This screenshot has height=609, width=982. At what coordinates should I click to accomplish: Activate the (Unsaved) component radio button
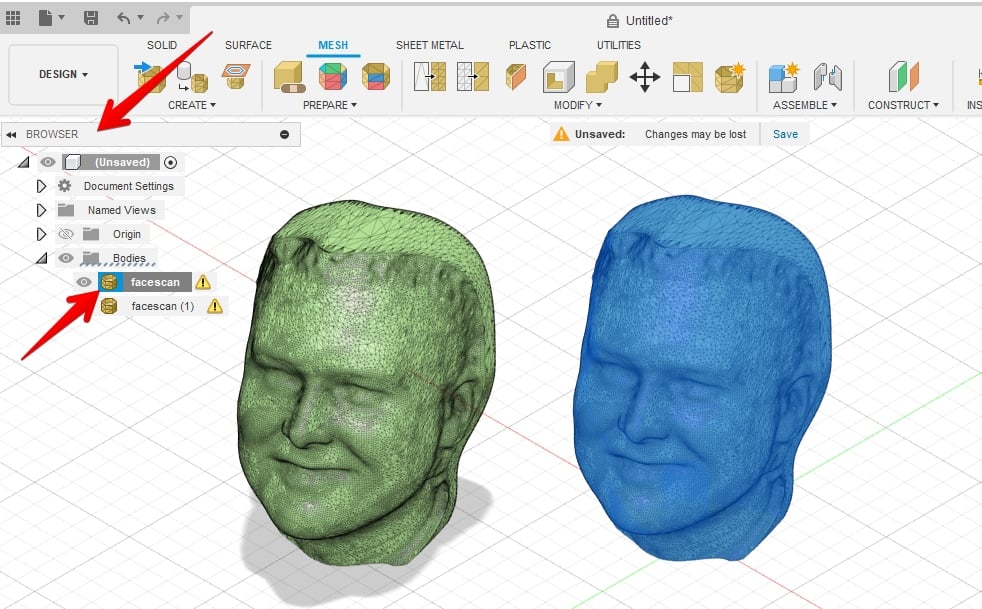coord(170,162)
